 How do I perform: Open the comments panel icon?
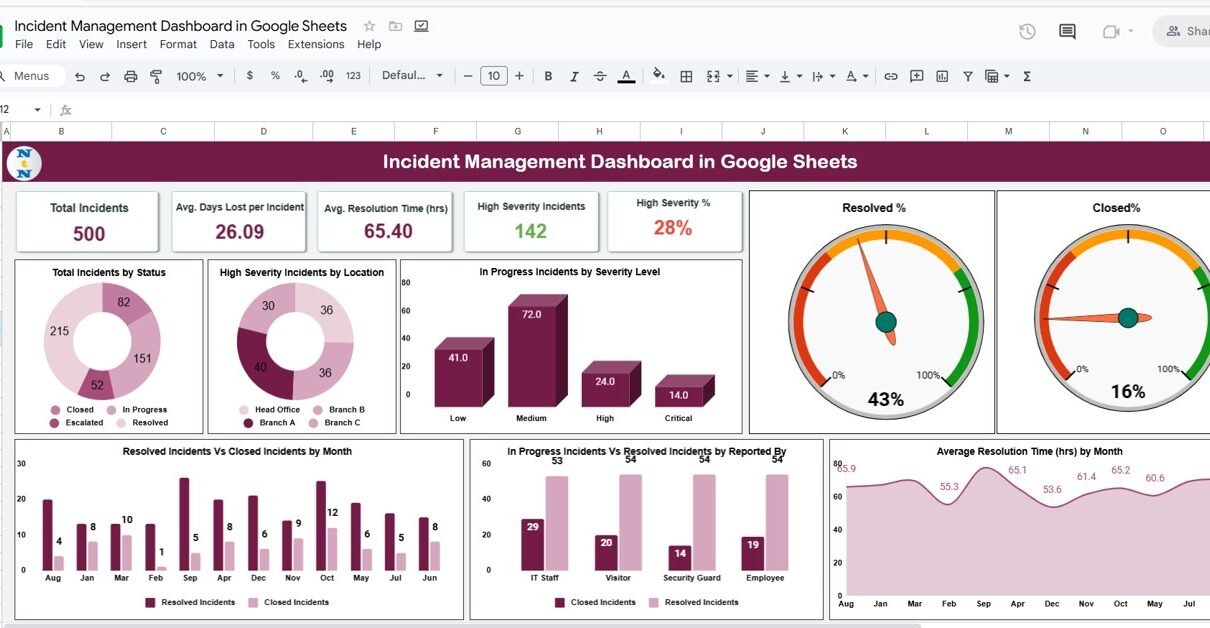tap(1067, 32)
